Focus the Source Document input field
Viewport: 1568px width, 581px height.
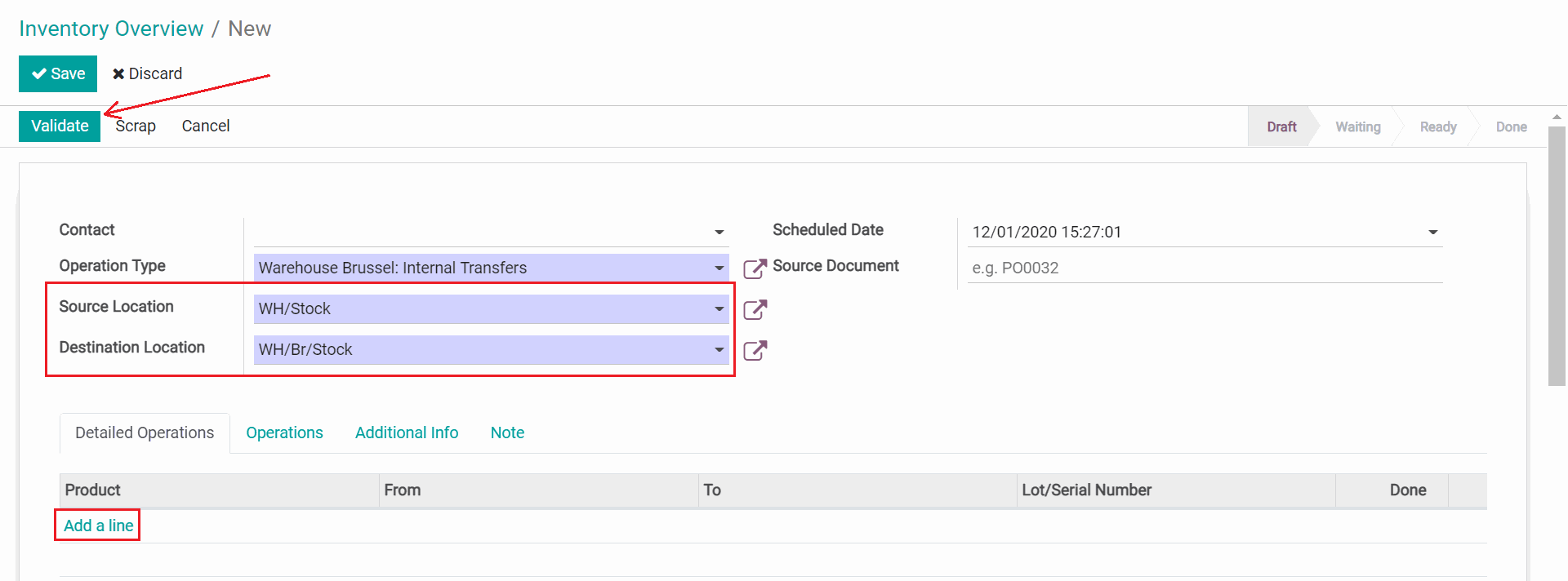[1205, 268]
